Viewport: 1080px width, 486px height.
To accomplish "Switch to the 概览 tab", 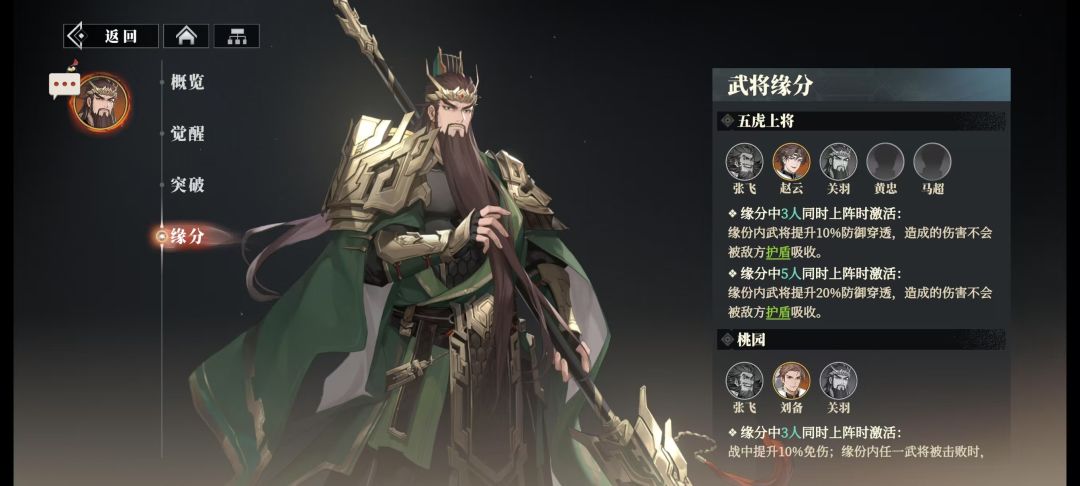I will (x=187, y=82).
